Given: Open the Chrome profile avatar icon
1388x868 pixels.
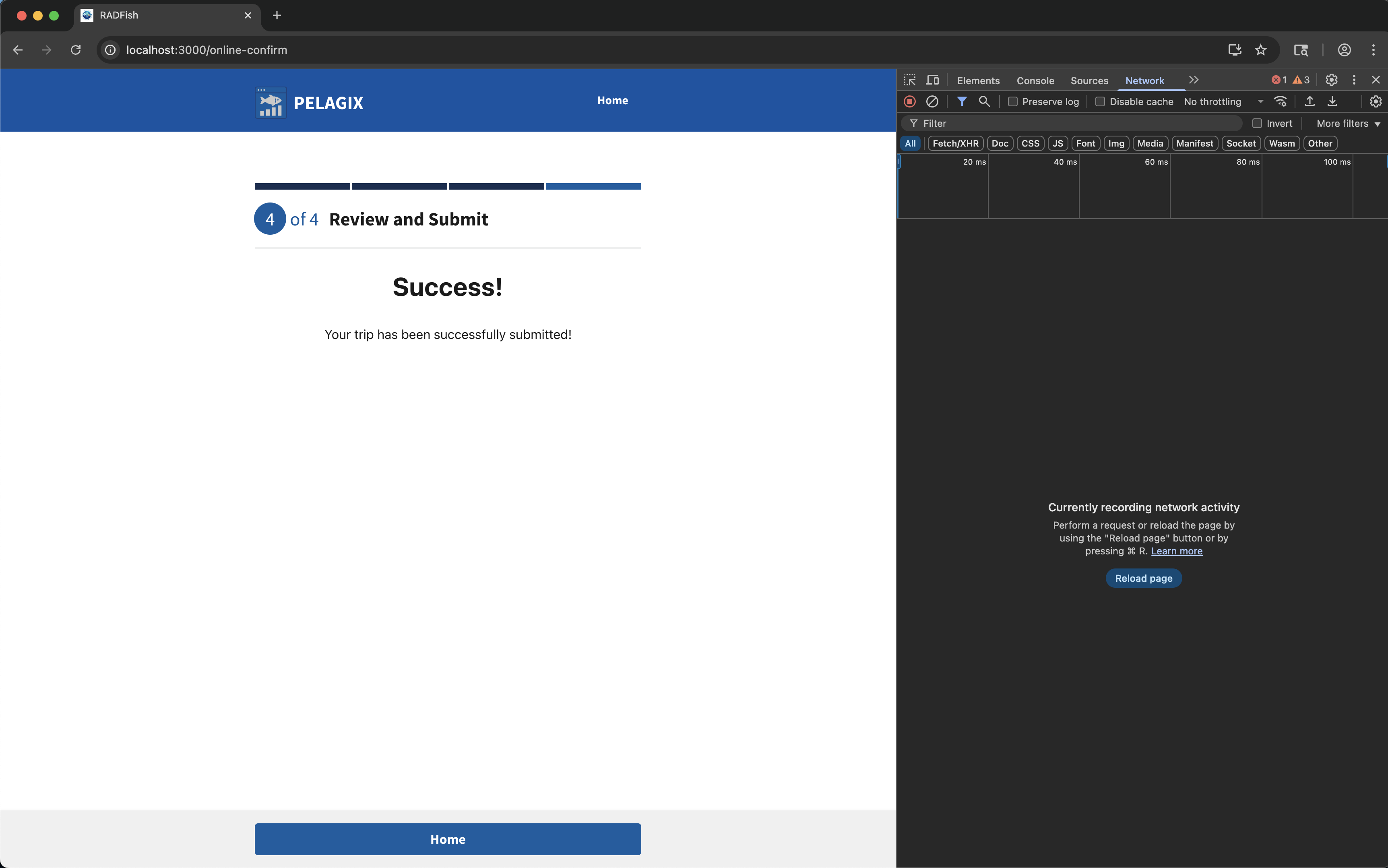Looking at the screenshot, I should (1345, 50).
